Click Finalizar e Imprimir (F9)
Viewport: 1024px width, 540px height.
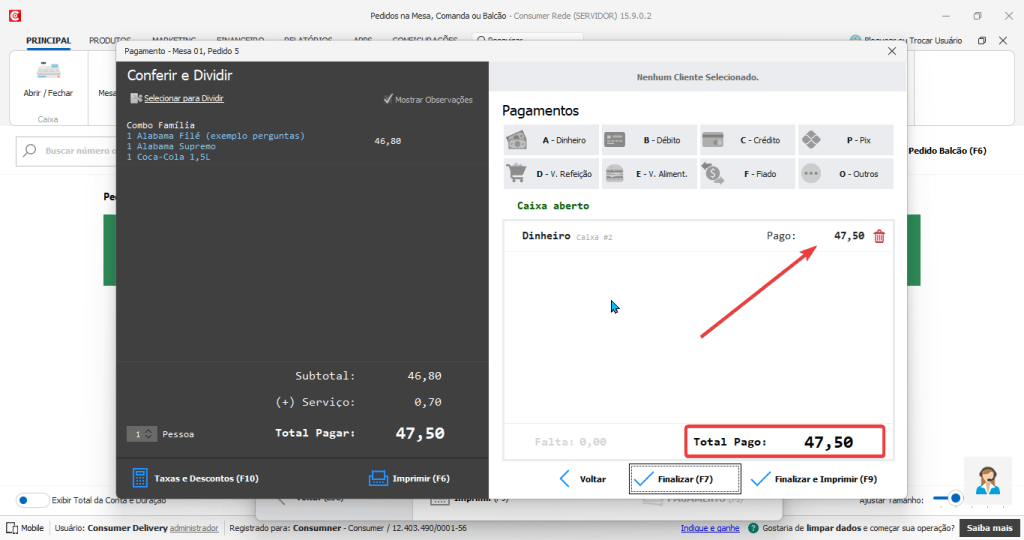pyautogui.click(x=814, y=478)
